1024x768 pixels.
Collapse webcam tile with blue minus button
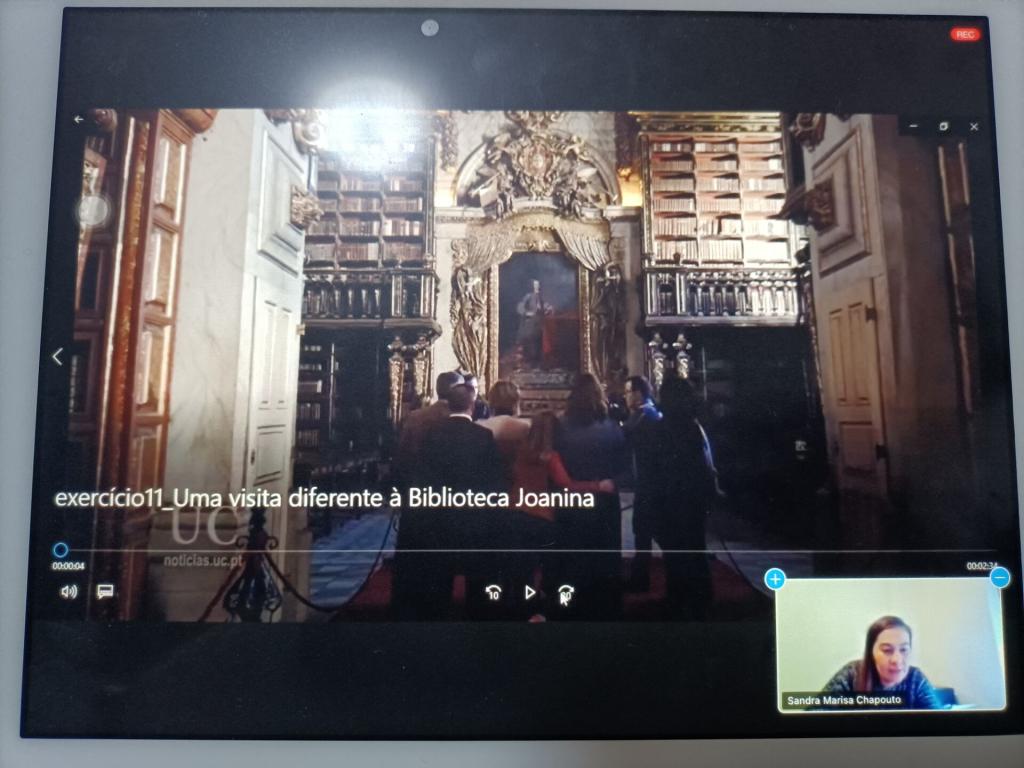[x=999, y=577]
